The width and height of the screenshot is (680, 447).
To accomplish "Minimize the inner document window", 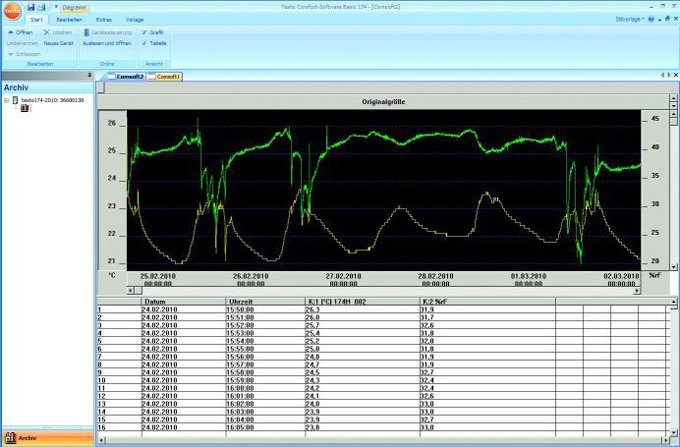I will click(x=660, y=20).
